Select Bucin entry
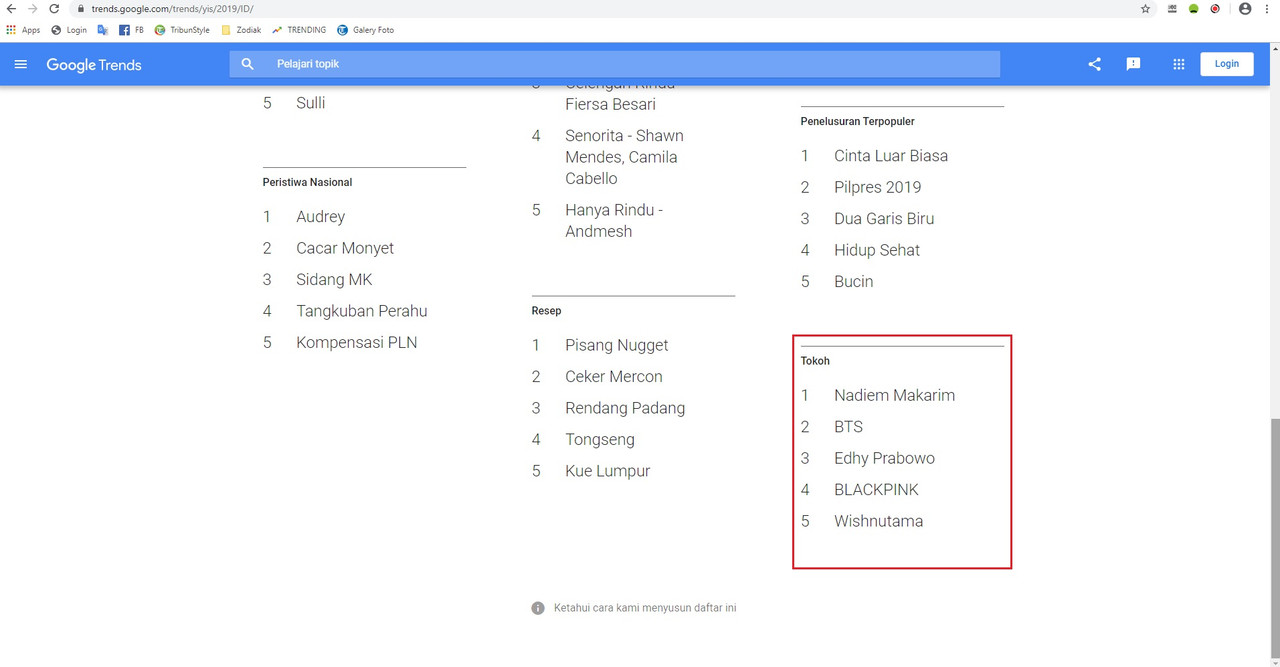1280x667 pixels. click(x=853, y=282)
